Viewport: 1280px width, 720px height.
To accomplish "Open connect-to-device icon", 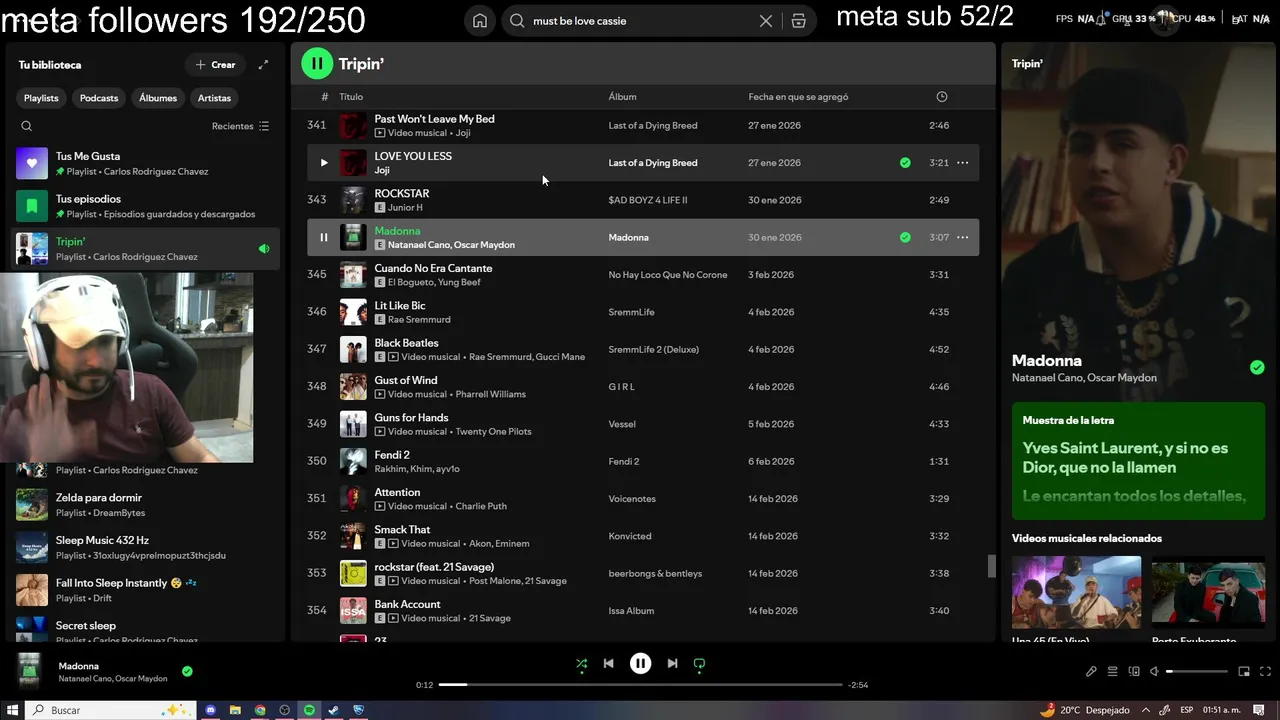I will (1134, 672).
